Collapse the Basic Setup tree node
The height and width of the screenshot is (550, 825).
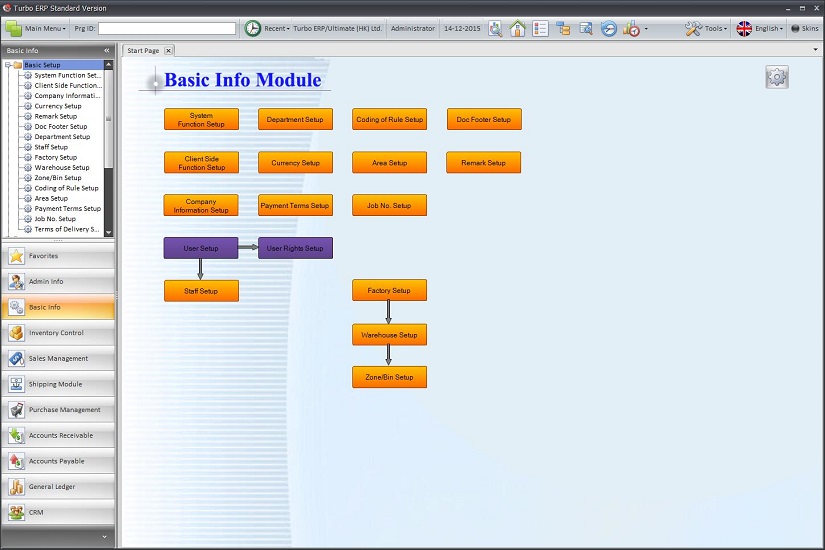8,65
